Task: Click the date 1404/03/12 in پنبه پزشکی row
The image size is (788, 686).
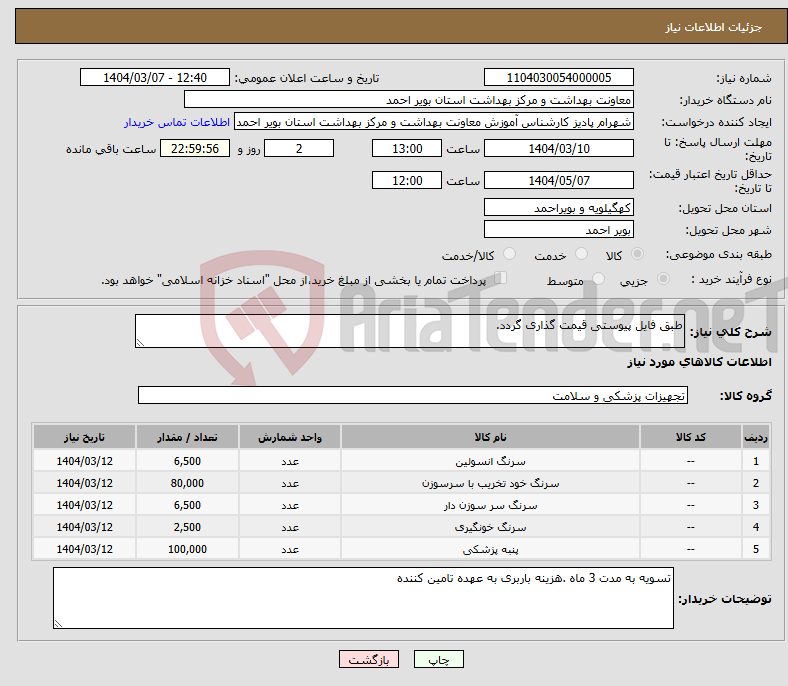Action: [x=84, y=549]
